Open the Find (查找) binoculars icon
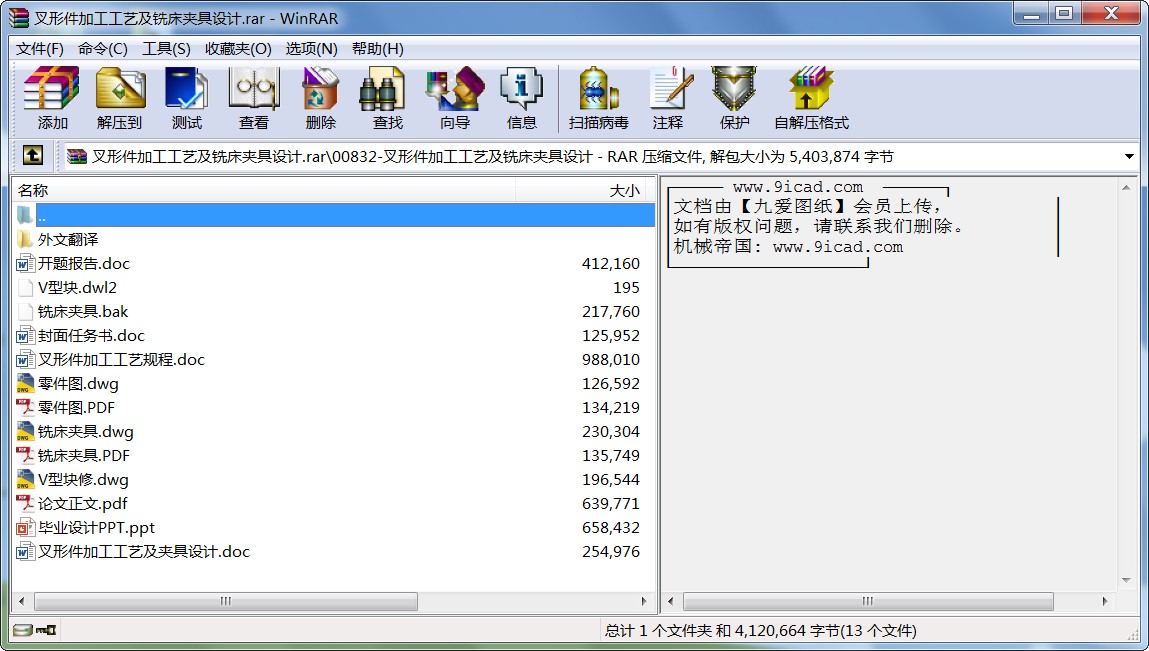1149x651 pixels. point(387,98)
